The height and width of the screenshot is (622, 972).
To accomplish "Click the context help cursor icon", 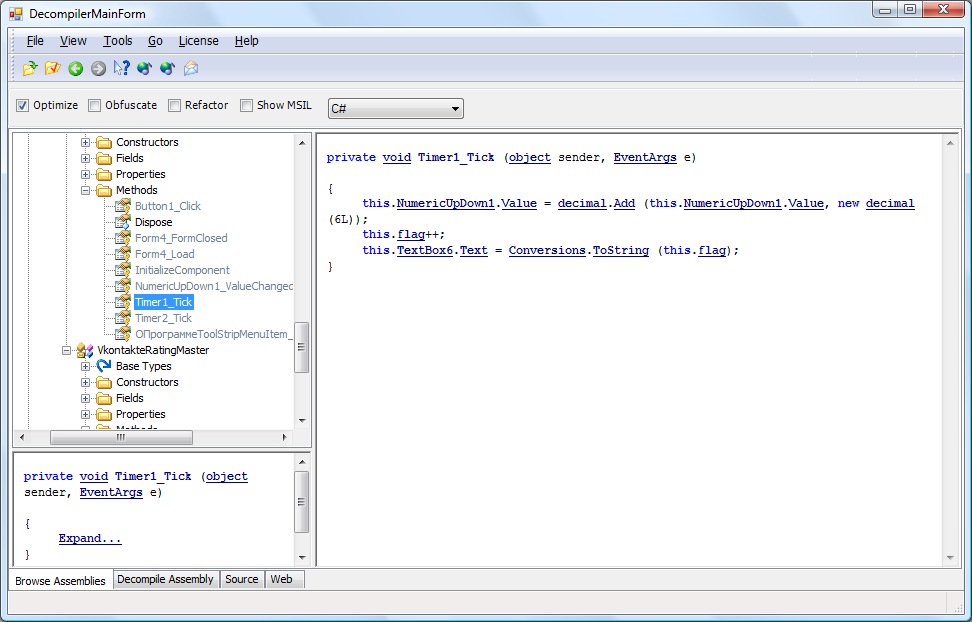I will 122,68.
